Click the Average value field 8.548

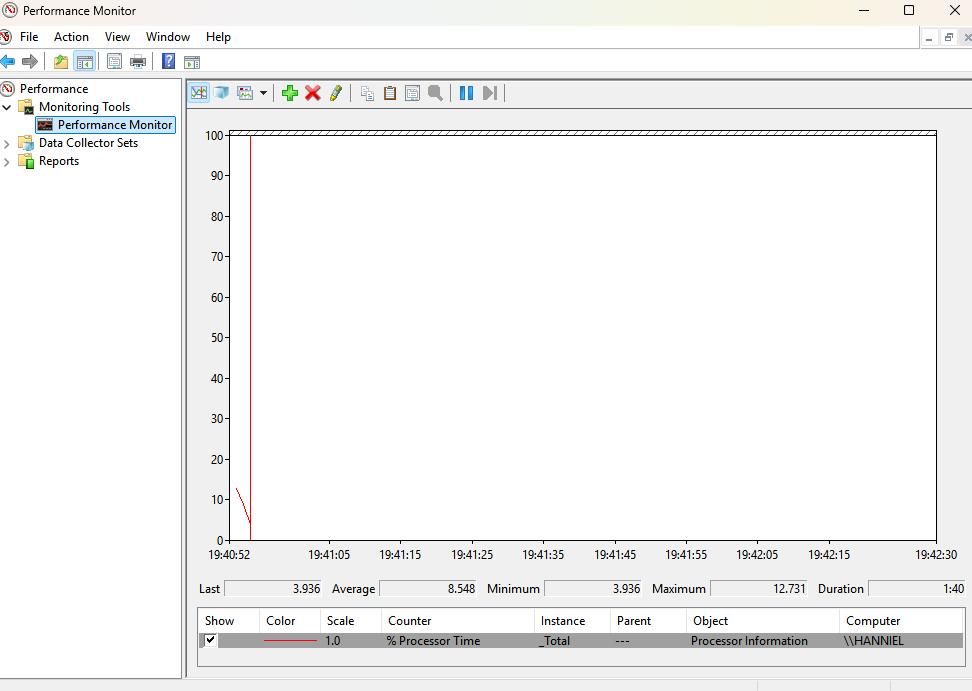pyautogui.click(x=428, y=588)
